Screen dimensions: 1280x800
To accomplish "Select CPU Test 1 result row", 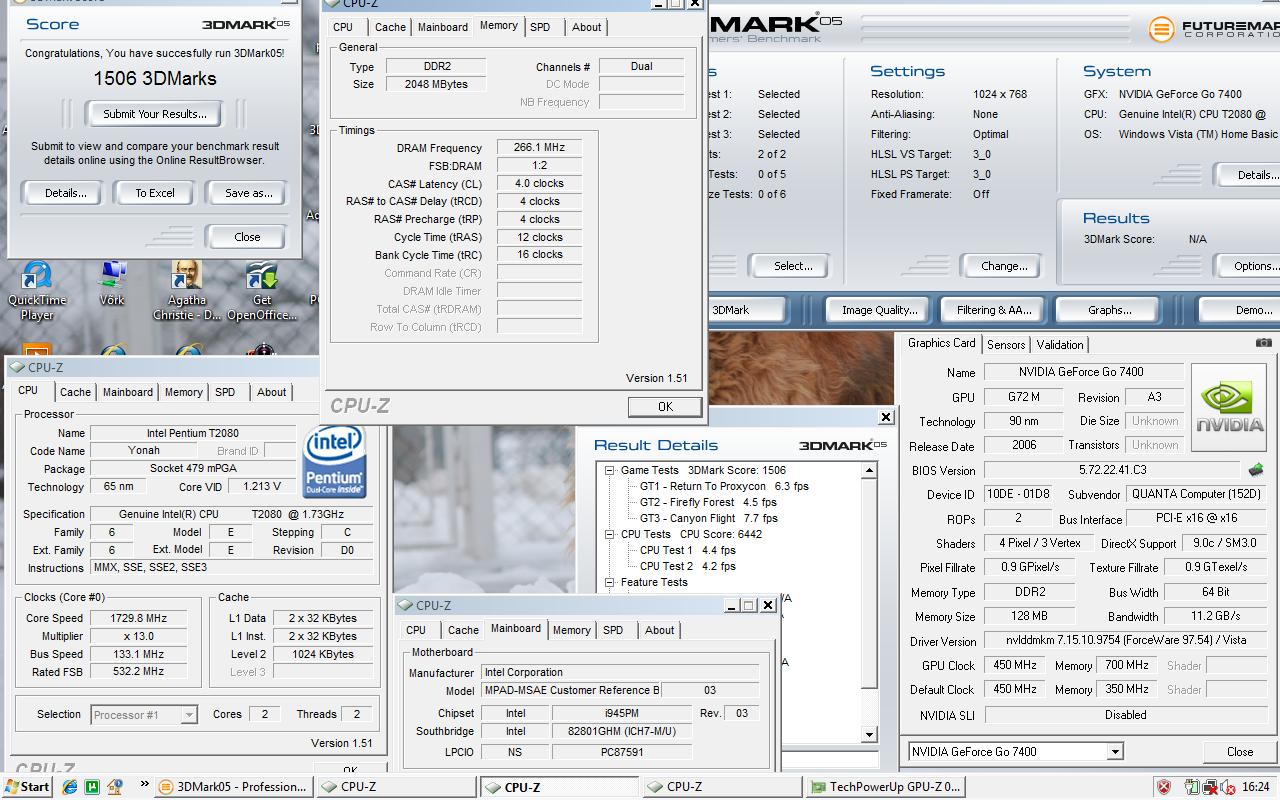I will 688,550.
